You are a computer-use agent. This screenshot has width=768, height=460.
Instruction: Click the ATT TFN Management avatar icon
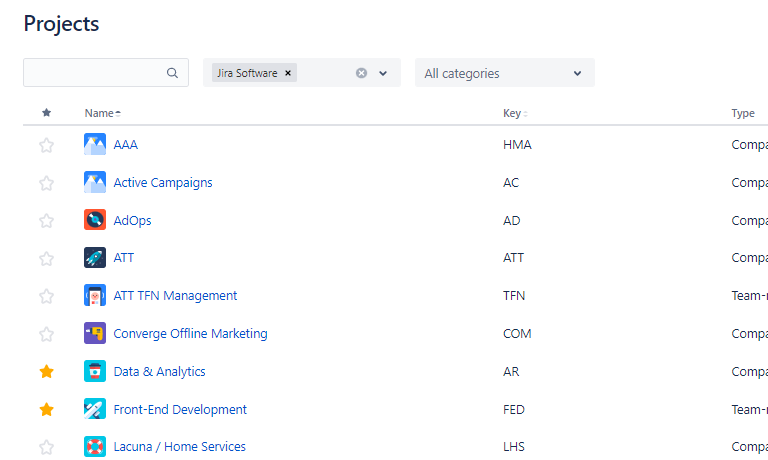click(95, 295)
